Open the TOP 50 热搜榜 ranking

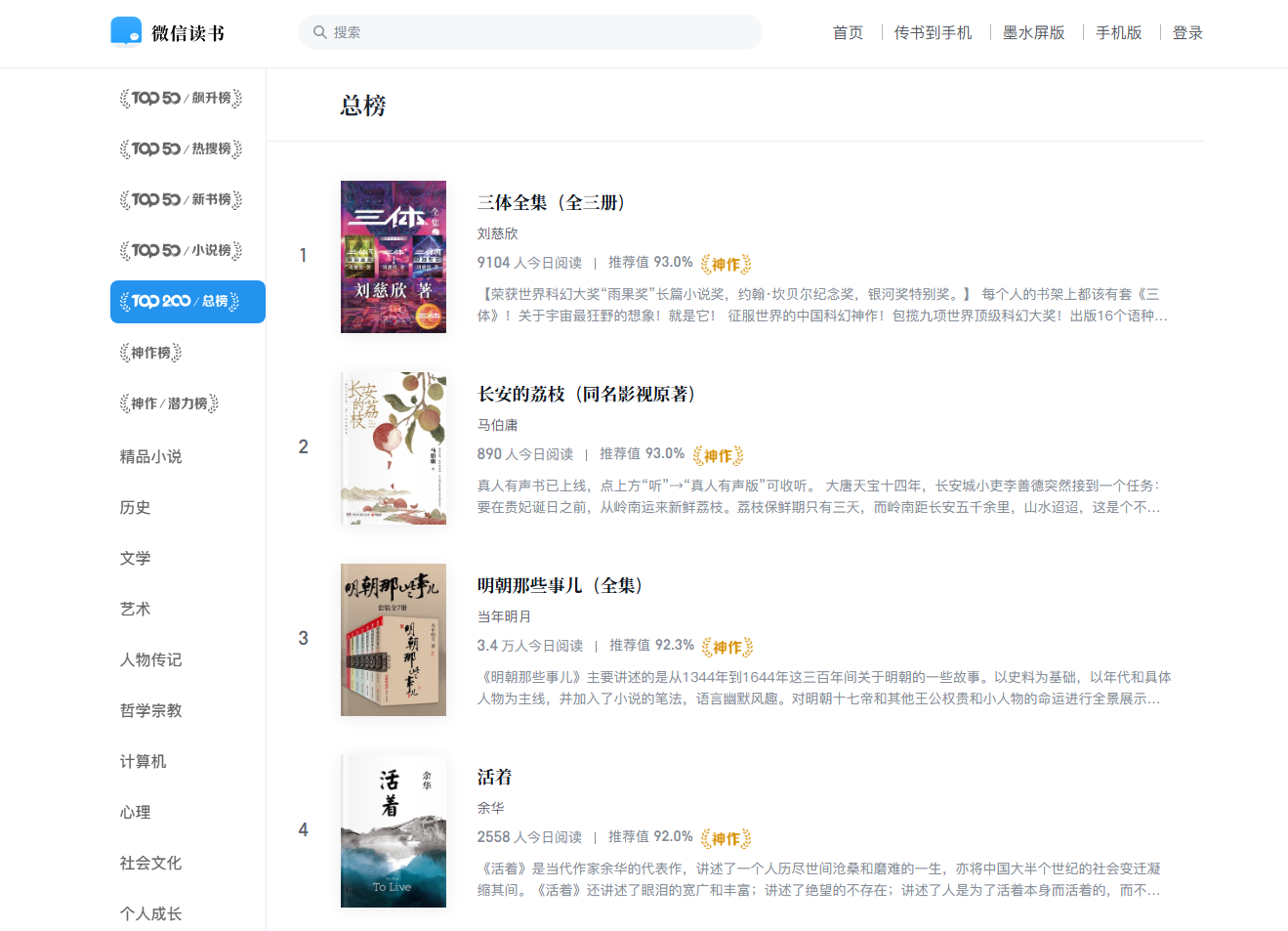click(x=181, y=148)
